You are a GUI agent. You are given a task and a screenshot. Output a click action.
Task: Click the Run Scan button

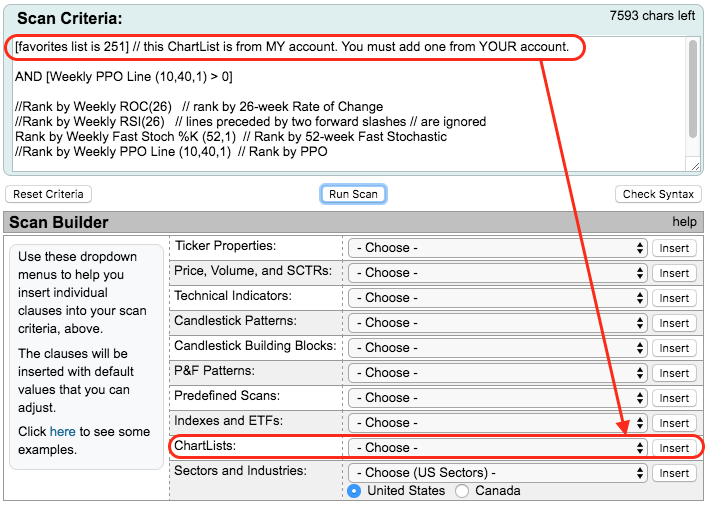click(353, 194)
